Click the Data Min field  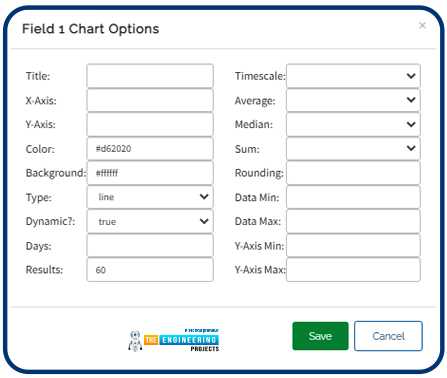[353, 197]
